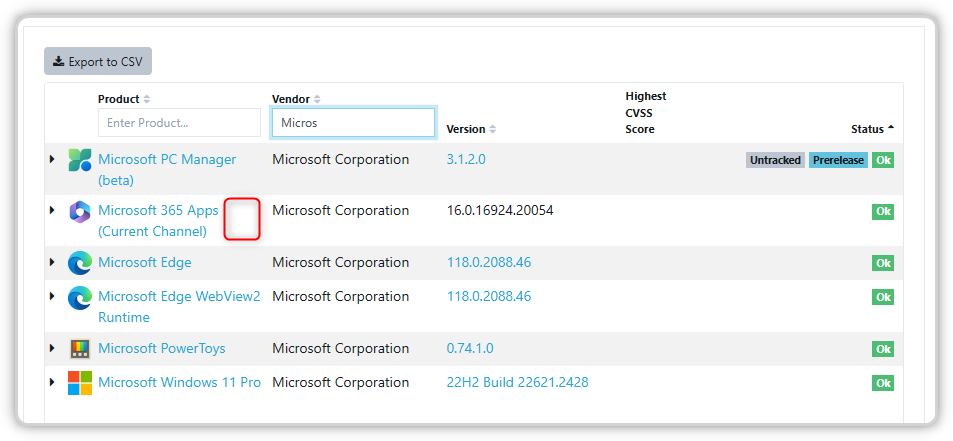Click the Vendor filter field containing Micros
Image resolution: width=953 pixels, height=441 pixels.
353,123
